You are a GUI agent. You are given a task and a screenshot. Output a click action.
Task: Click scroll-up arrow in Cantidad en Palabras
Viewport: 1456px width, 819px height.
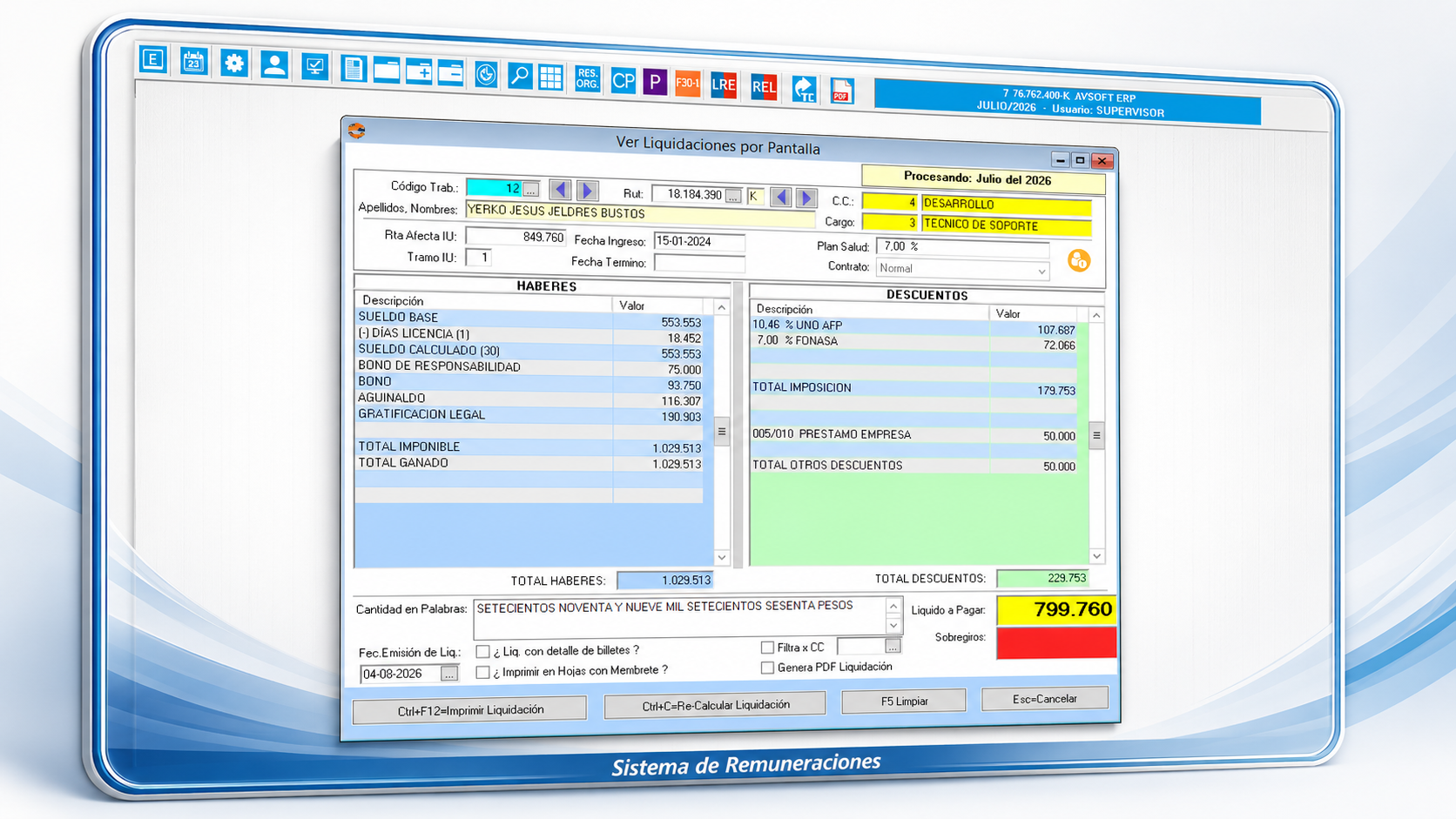[x=893, y=607]
